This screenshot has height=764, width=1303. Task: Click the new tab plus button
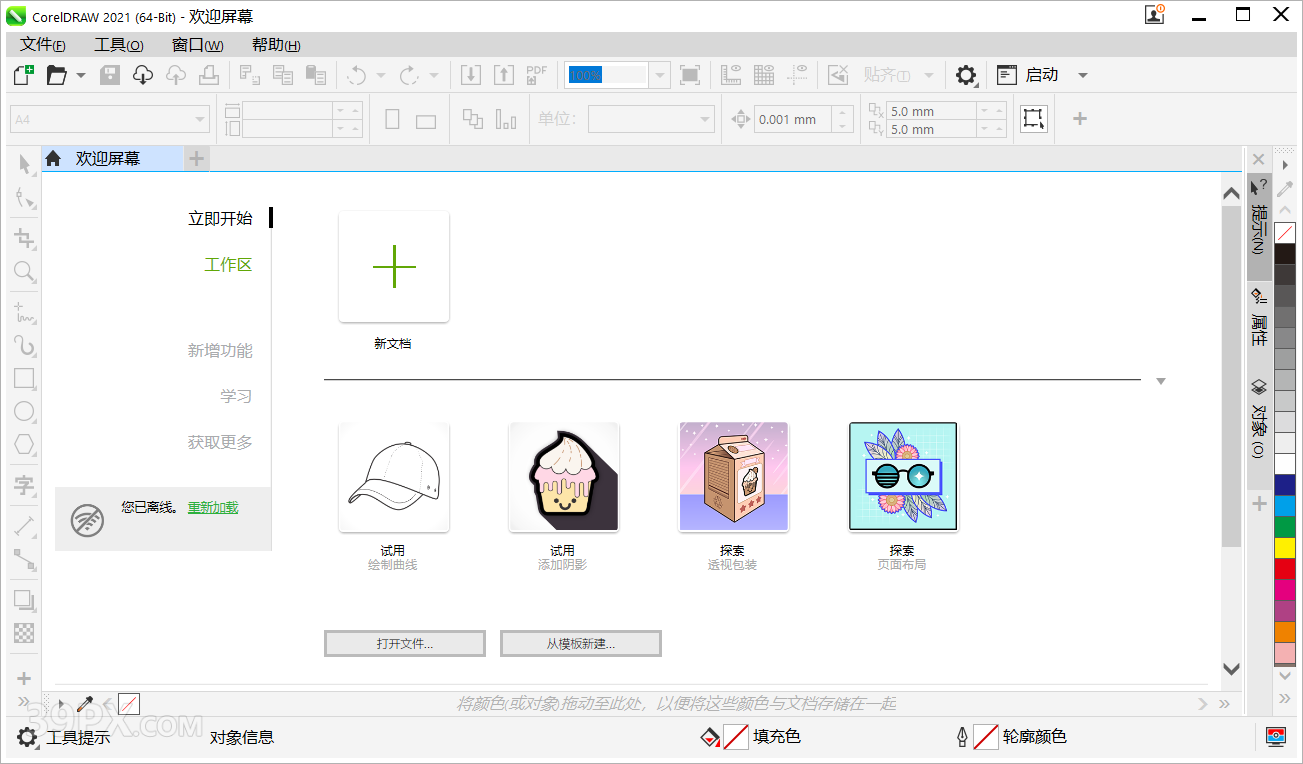pyautogui.click(x=197, y=158)
